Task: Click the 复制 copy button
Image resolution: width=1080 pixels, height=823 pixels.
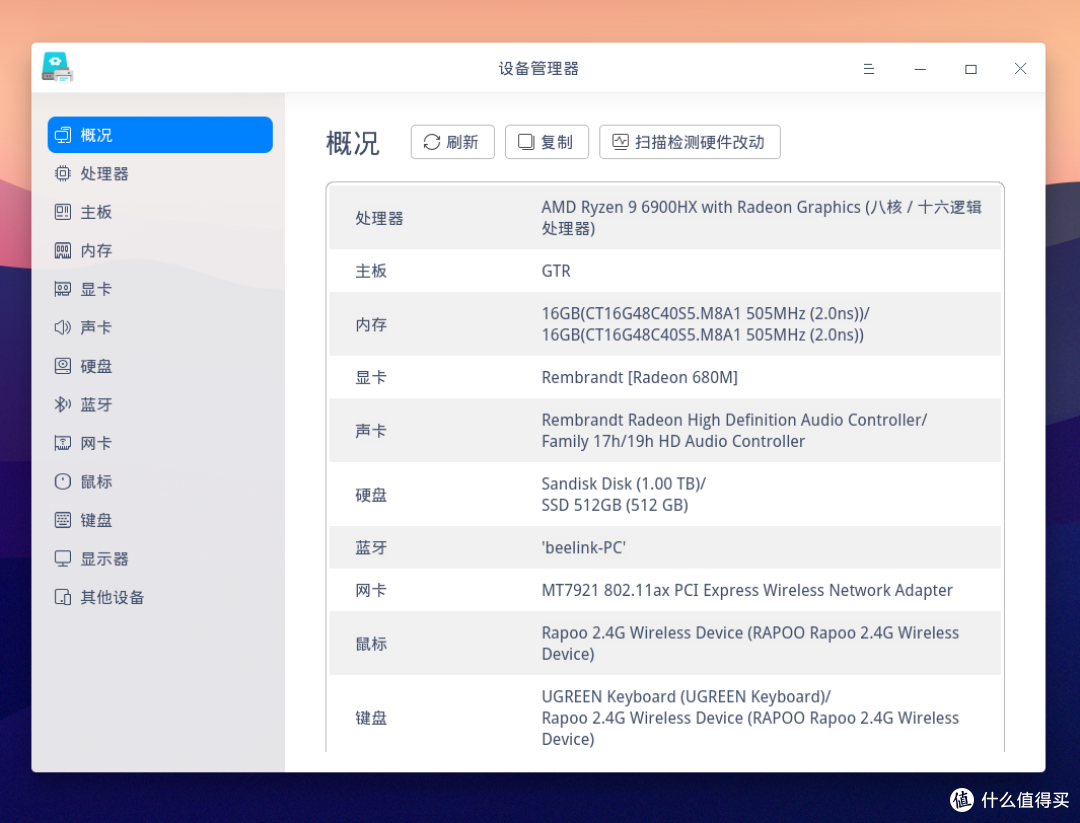Action: [547, 142]
